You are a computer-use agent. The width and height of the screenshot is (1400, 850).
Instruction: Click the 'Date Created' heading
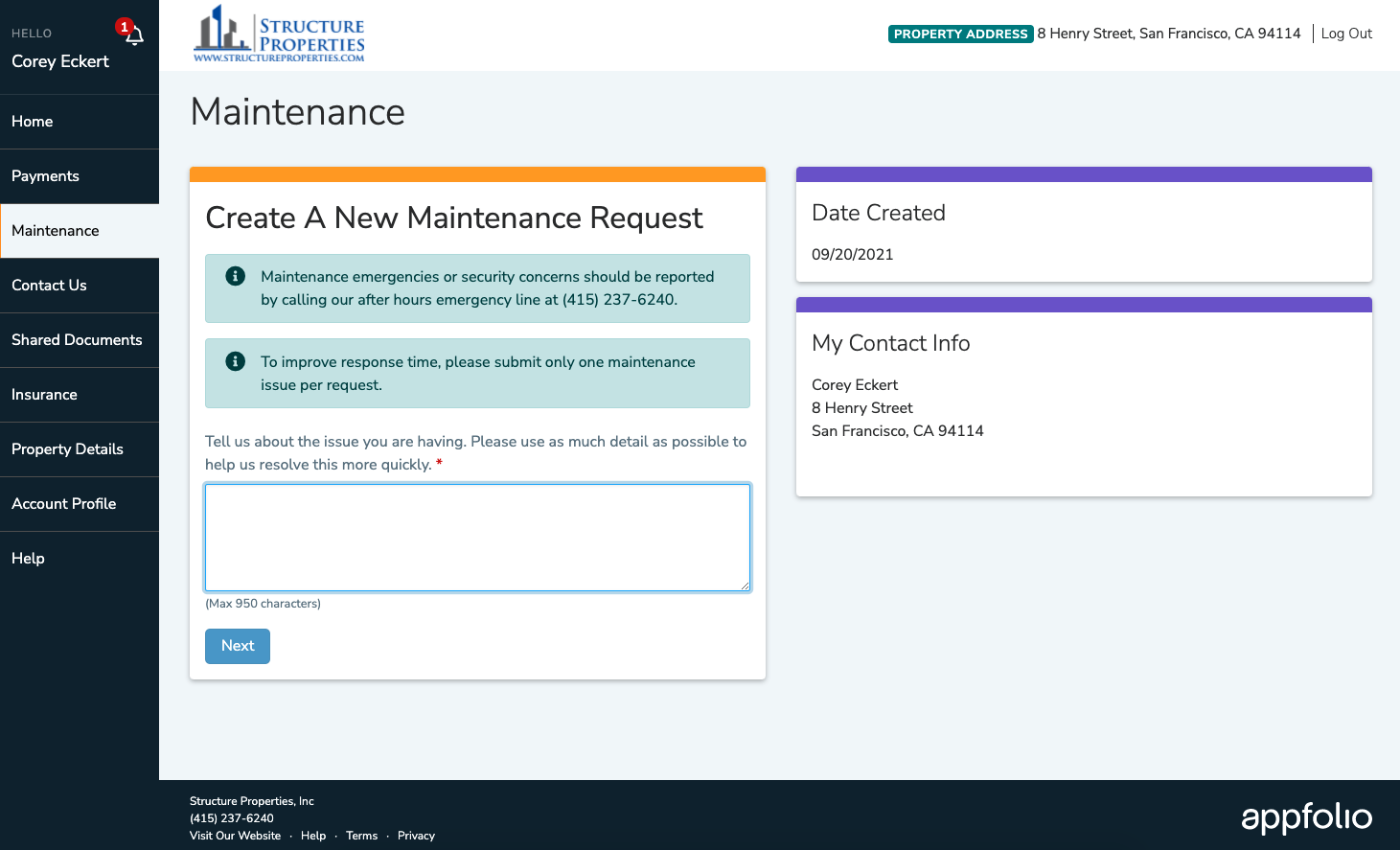point(879,213)
